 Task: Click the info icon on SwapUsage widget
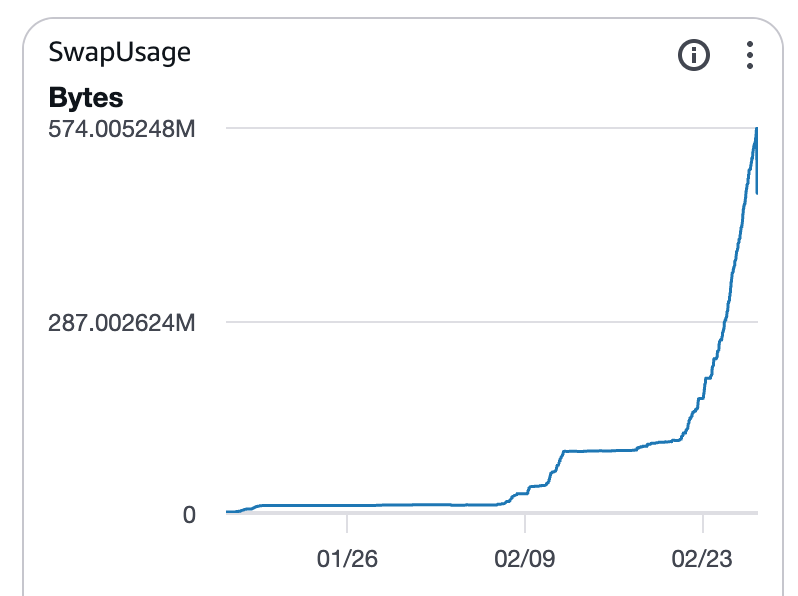click(x=693, y=55)
